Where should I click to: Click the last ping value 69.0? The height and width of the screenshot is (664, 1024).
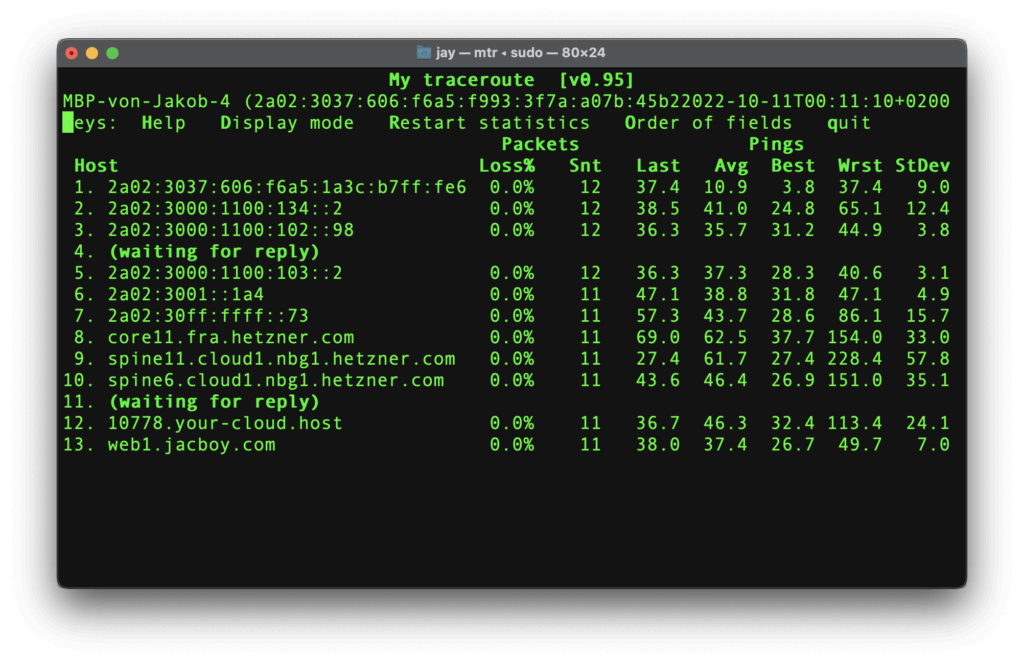(658, 338)
